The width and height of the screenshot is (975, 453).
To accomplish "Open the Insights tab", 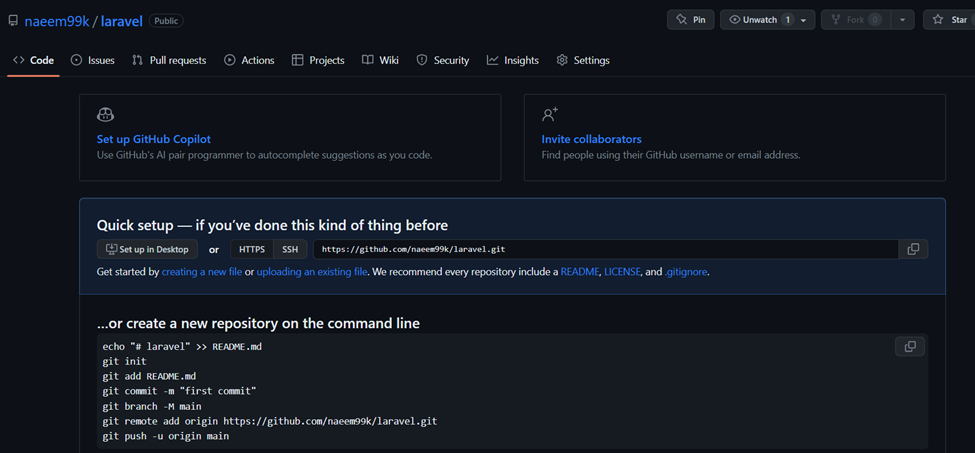I will tap(513, 60).
